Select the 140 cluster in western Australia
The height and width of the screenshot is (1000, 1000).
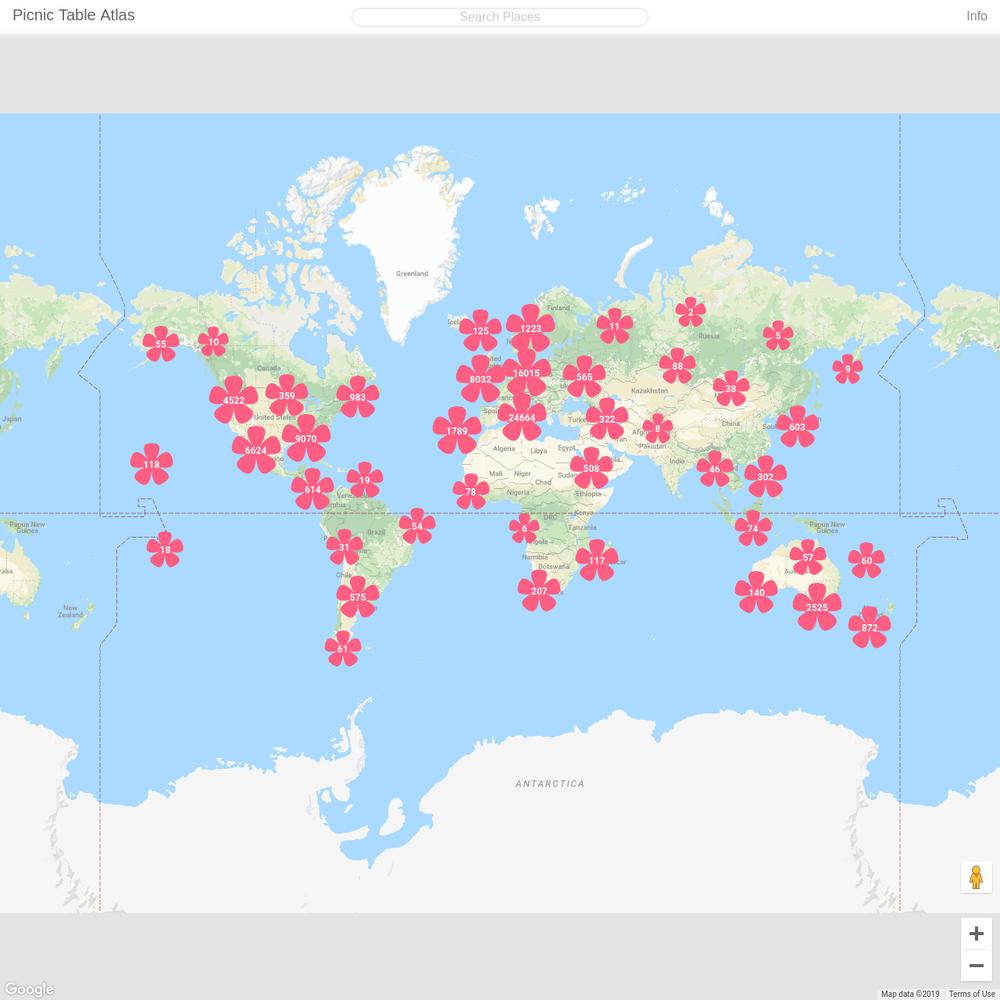coord(756,592)
